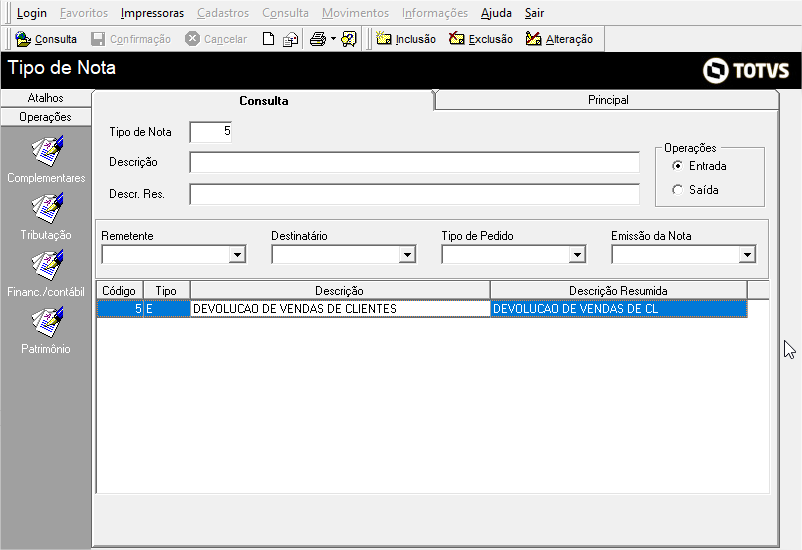
Task: Open the Login menu
Action: 32,13
